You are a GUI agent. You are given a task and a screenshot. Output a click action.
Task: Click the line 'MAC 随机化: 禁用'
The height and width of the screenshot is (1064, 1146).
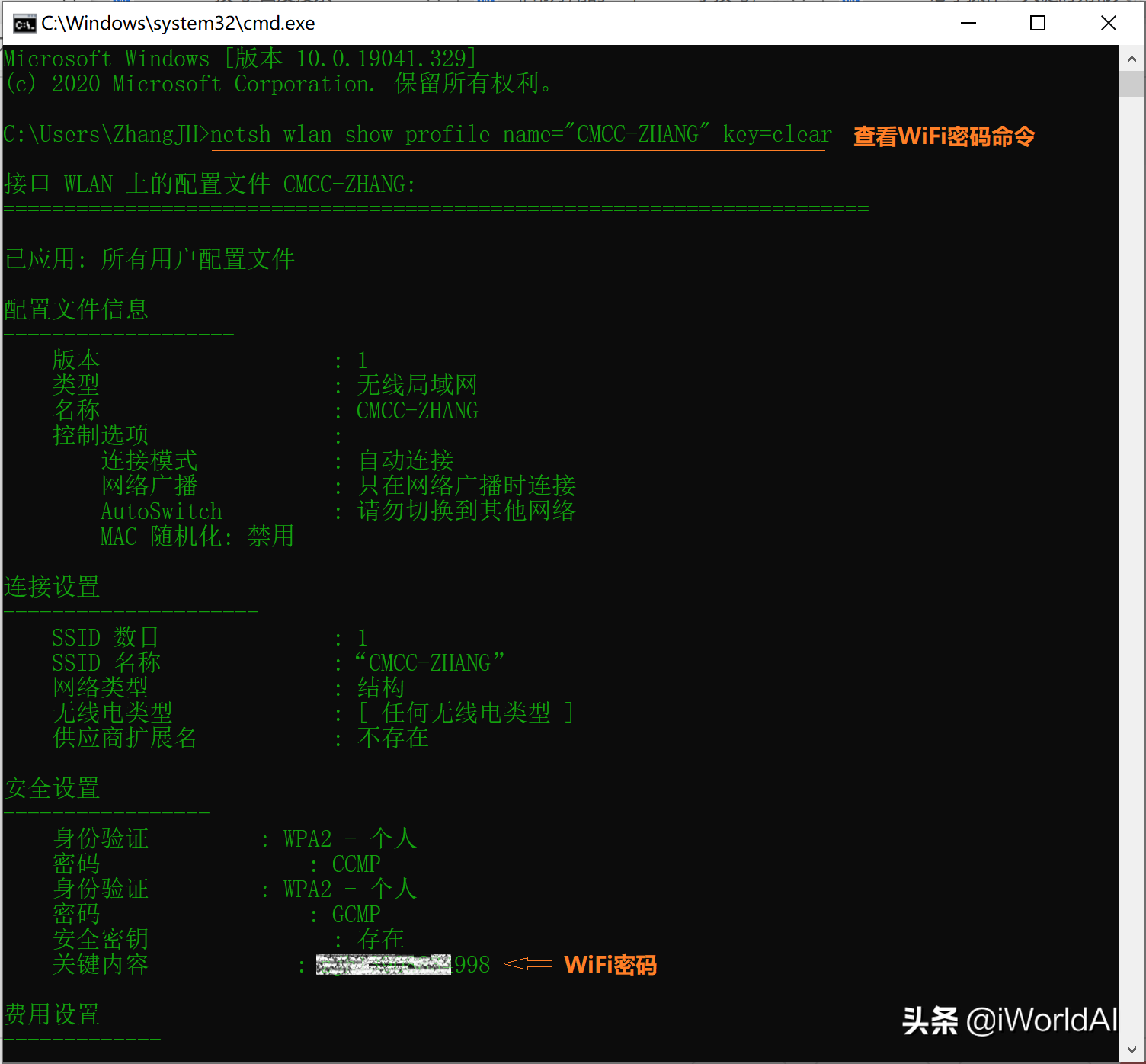197,537
